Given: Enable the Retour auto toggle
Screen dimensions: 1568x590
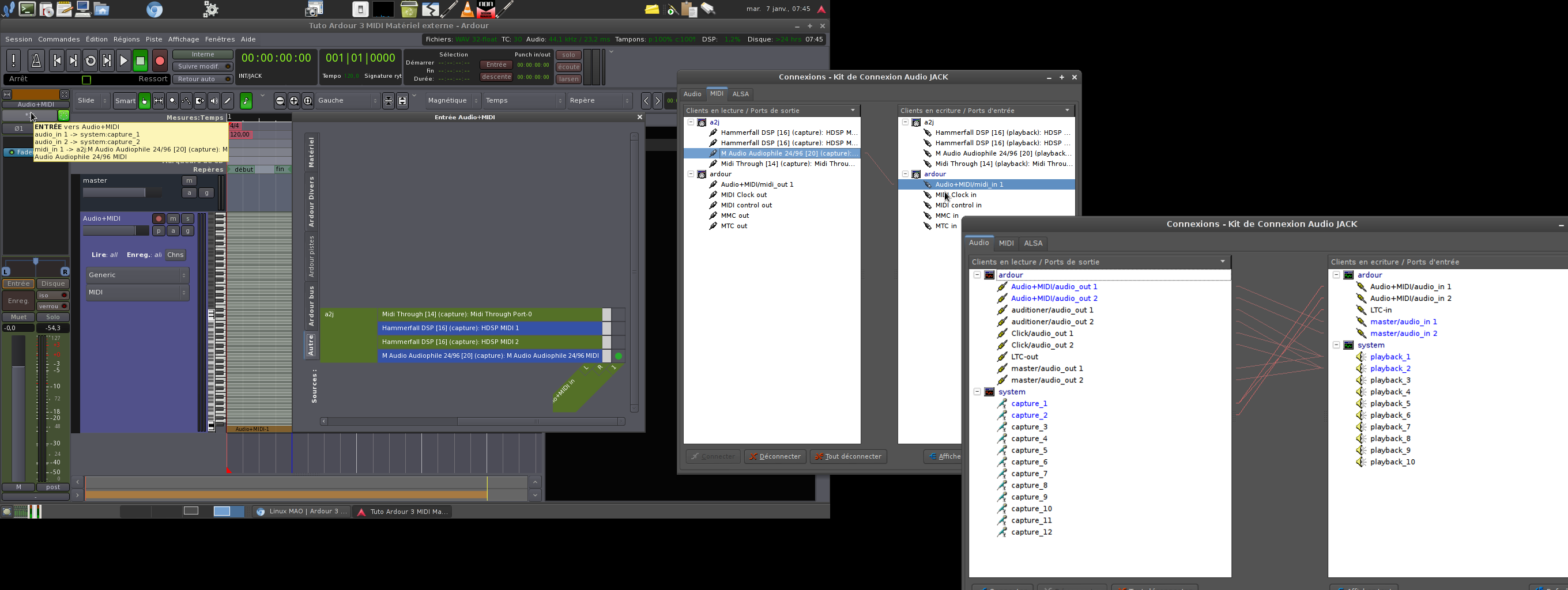Looking at the screenshot, I should (203, 79).
